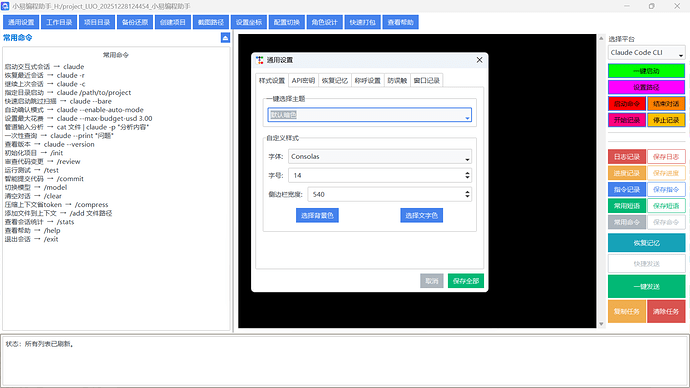Click the 截图路径 toolbar button

[211, 22]
